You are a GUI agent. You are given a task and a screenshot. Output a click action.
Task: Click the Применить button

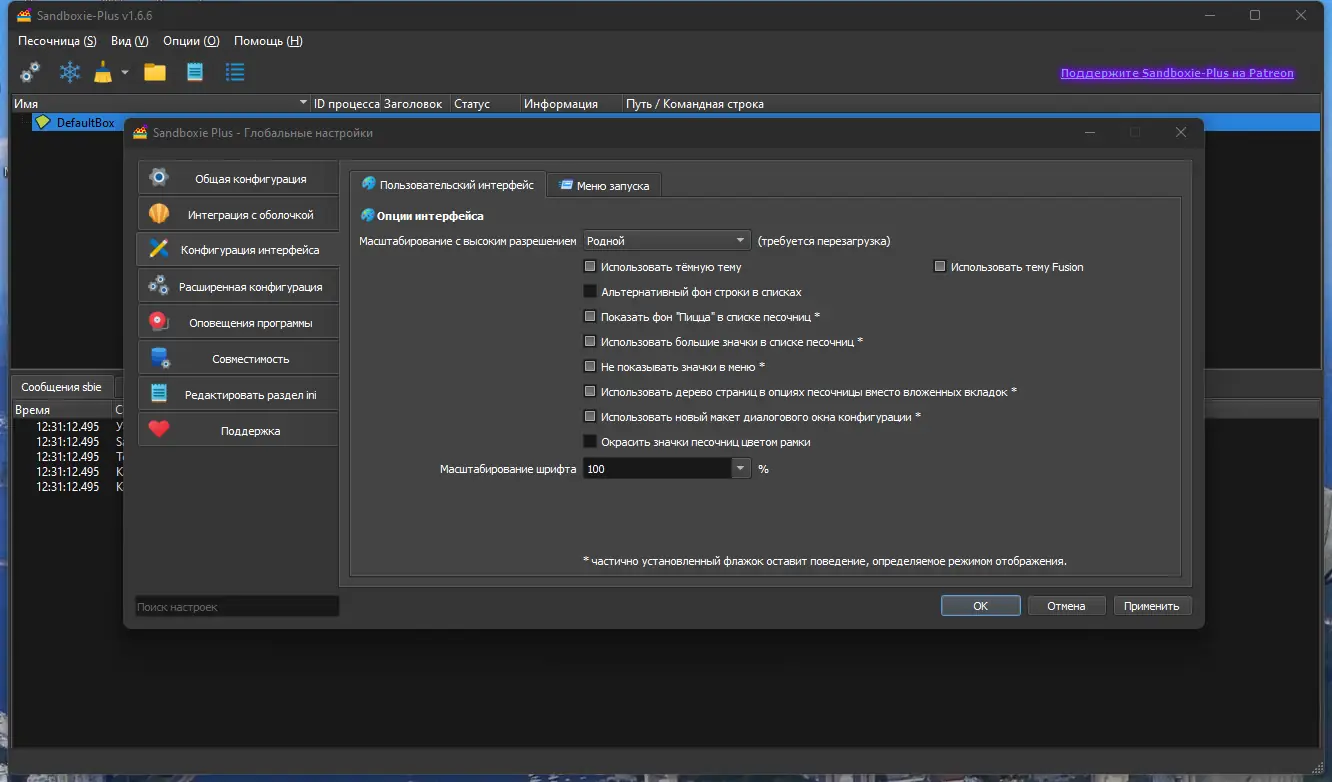[1152, 606]
